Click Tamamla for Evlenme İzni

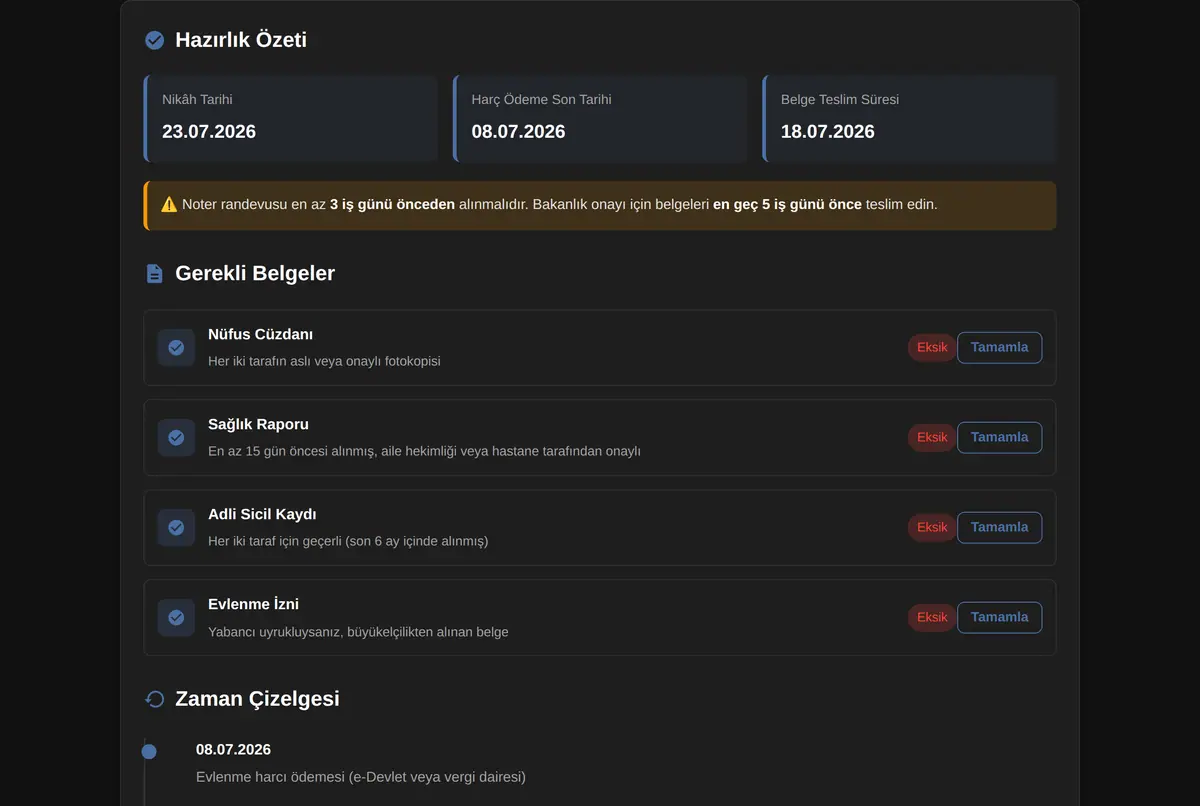pyautogui.click(x=999, y=617)
